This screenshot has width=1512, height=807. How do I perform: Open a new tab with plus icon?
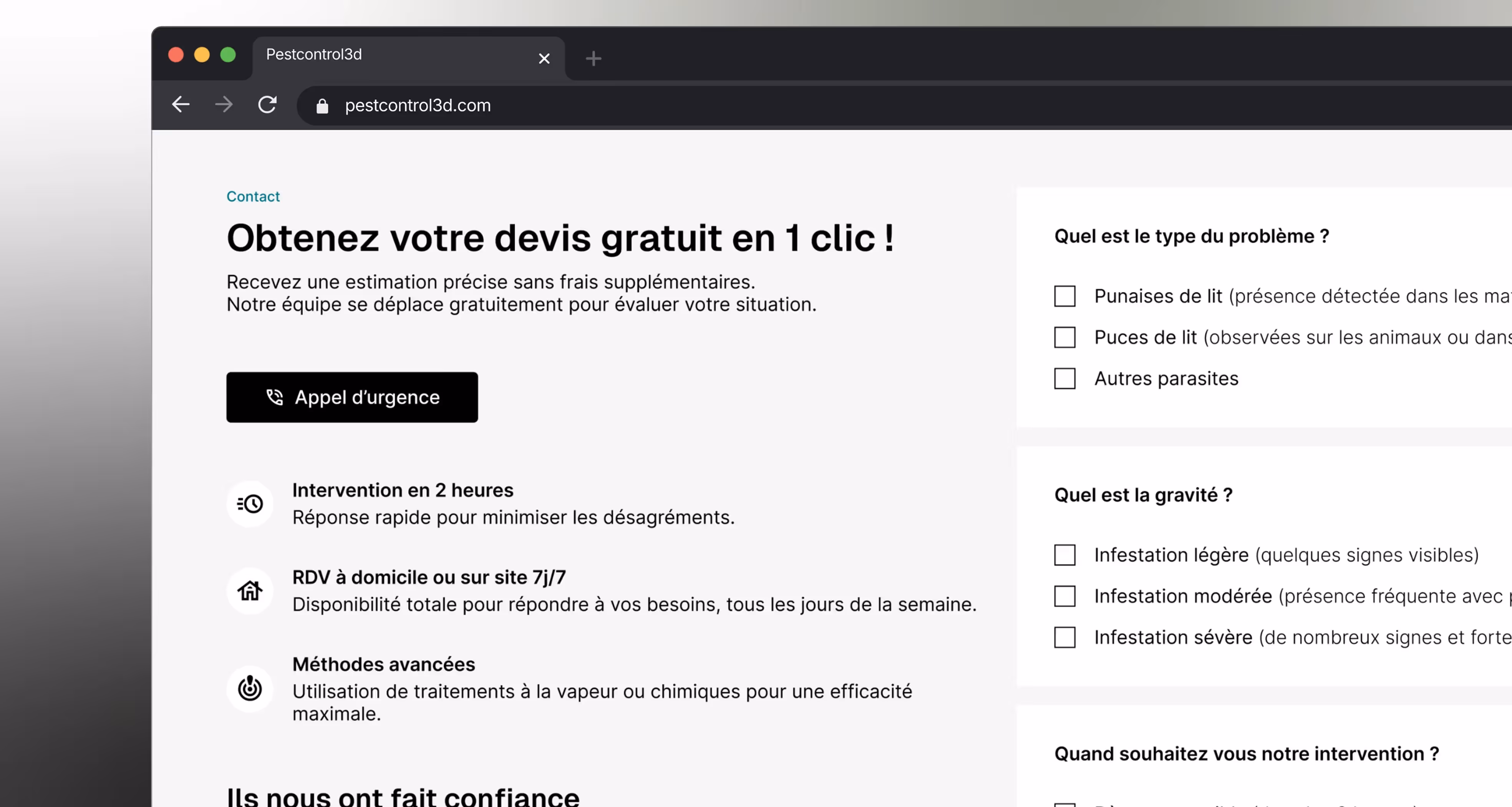click(594, 58)
